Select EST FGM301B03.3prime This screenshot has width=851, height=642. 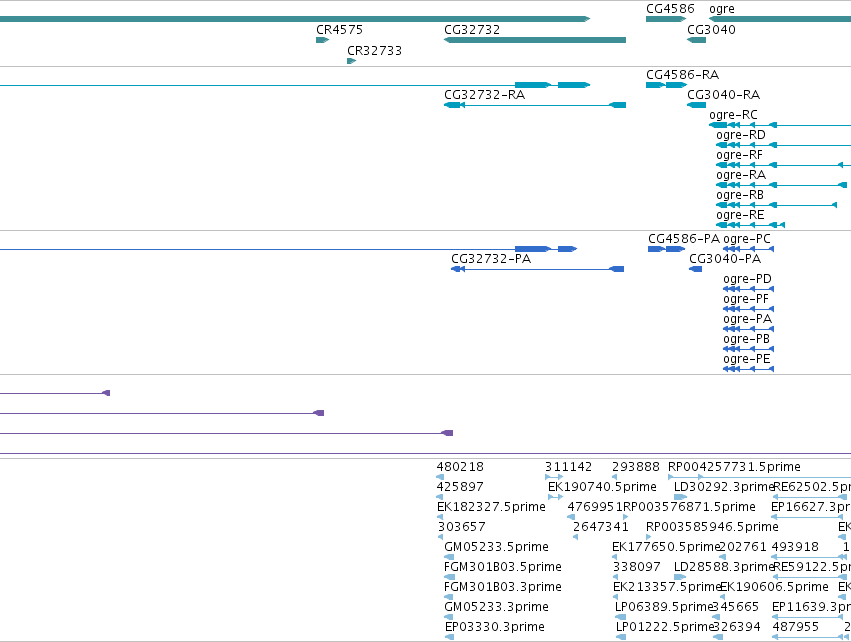coord(503,587)
